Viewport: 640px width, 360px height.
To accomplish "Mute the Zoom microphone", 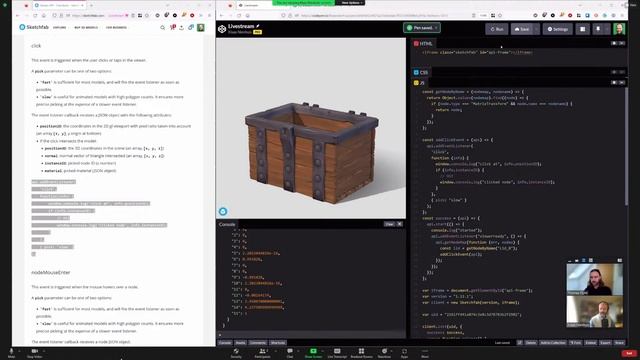I will point(11,353).
